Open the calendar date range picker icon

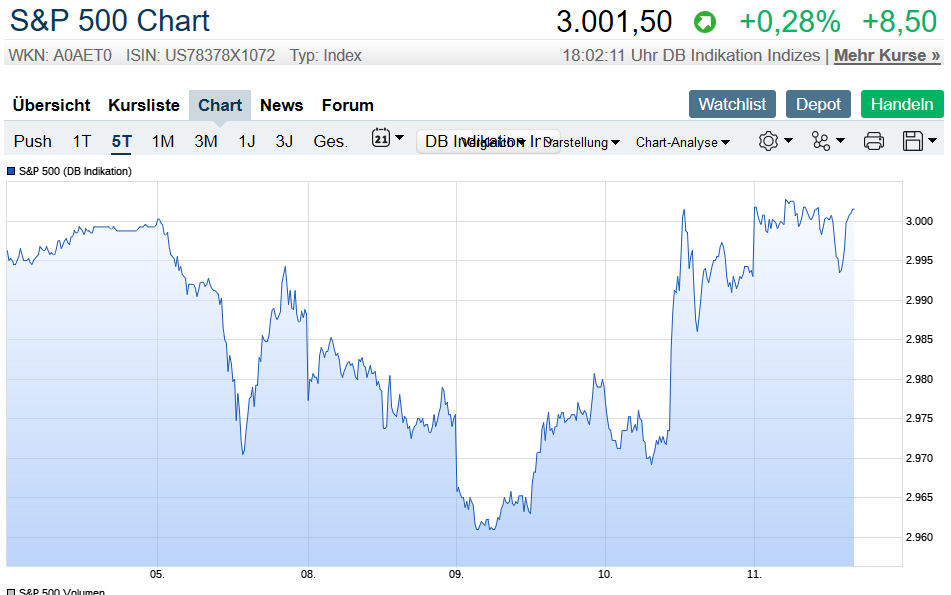point(380,138)
